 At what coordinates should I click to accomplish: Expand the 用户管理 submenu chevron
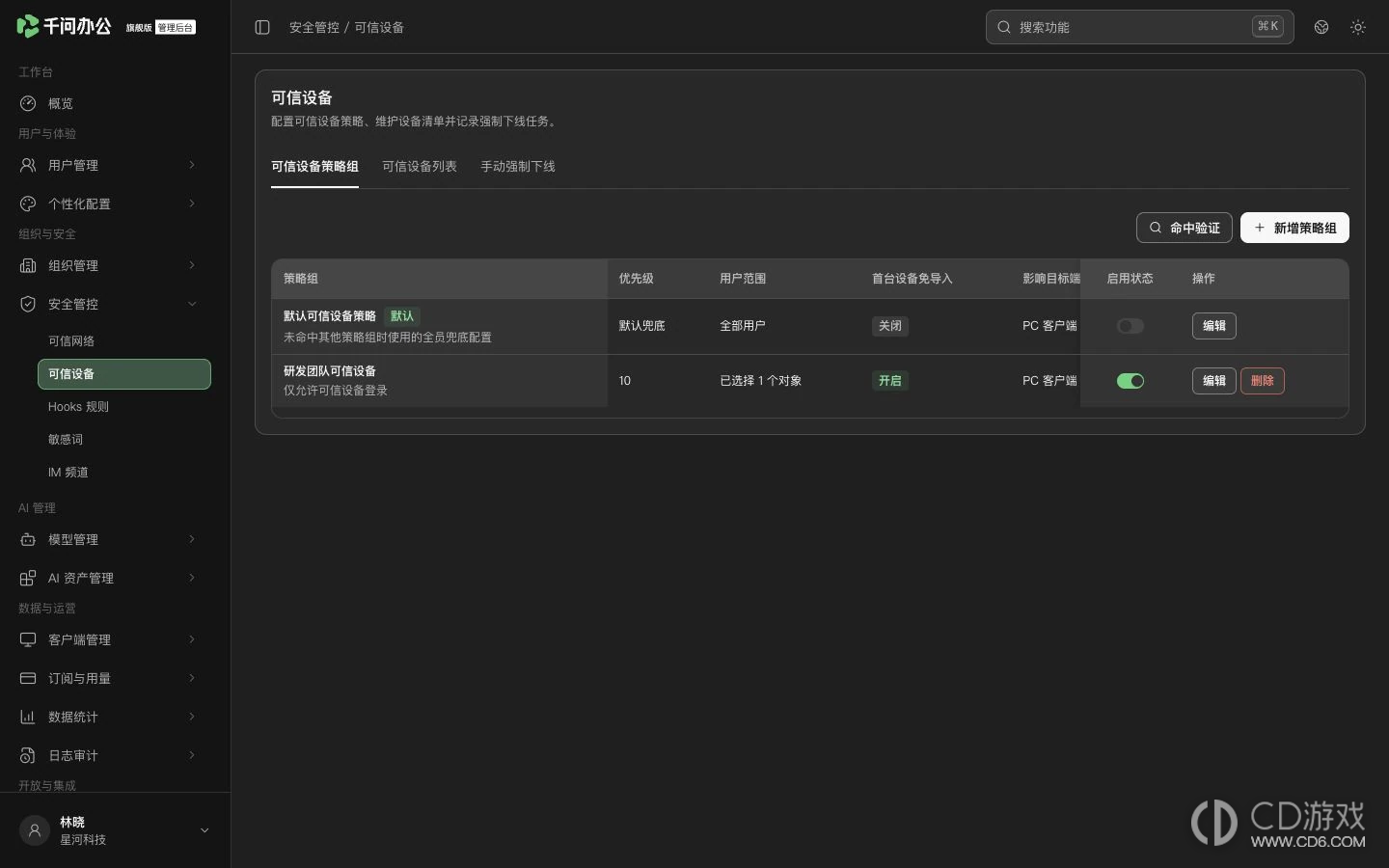pyautogui.click(x=192, y=165)
